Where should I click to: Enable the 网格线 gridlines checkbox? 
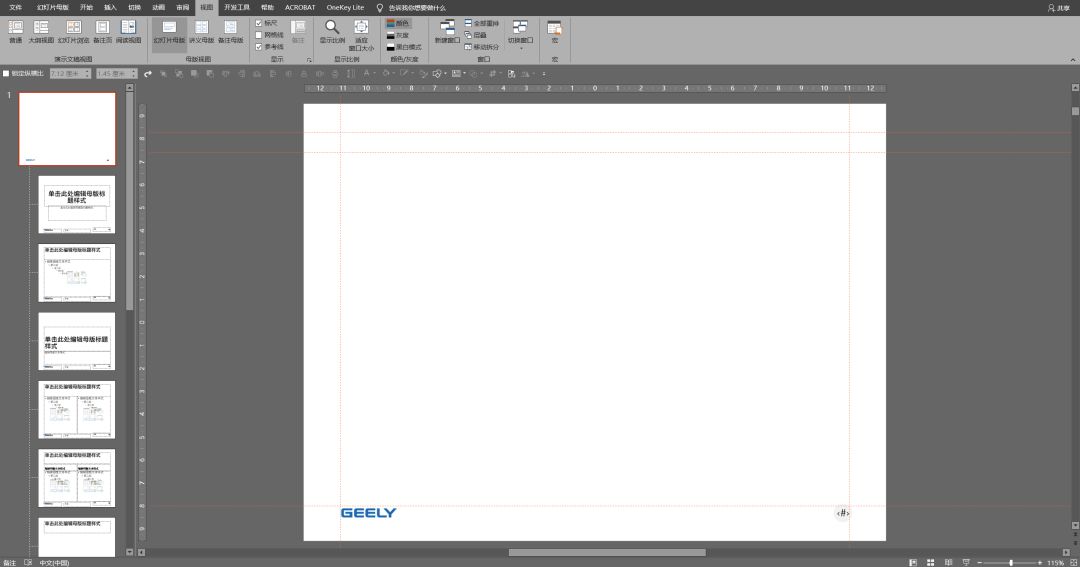click(x=259, y=35)
